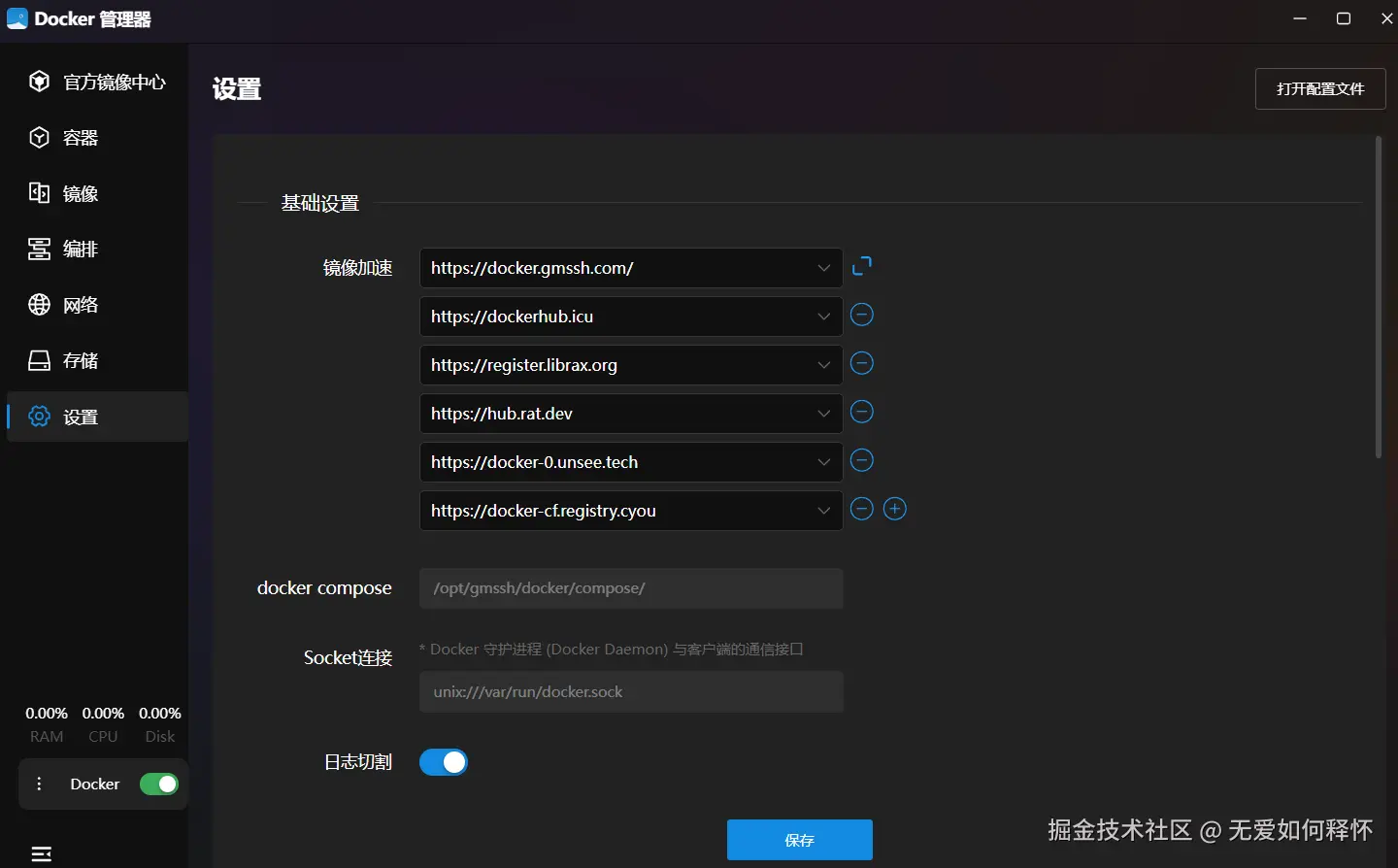Remove the hub.rat.dev mirror entry
The image size is (1398, 868).
coord(862,412)
